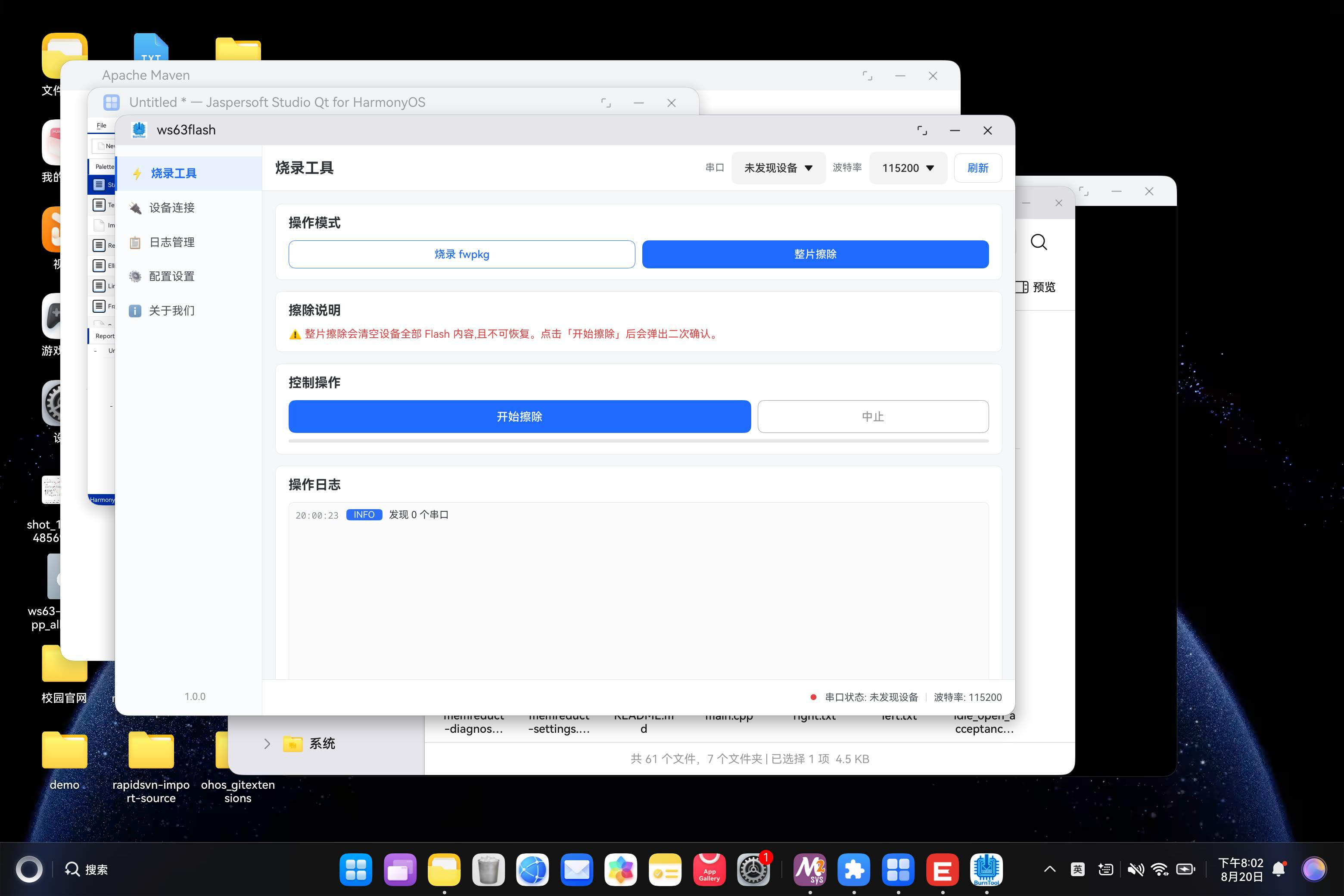Open the blue puzzle piece app
Image resolution: width=1344 pixels, height=896 pixels.
point(854,870)
